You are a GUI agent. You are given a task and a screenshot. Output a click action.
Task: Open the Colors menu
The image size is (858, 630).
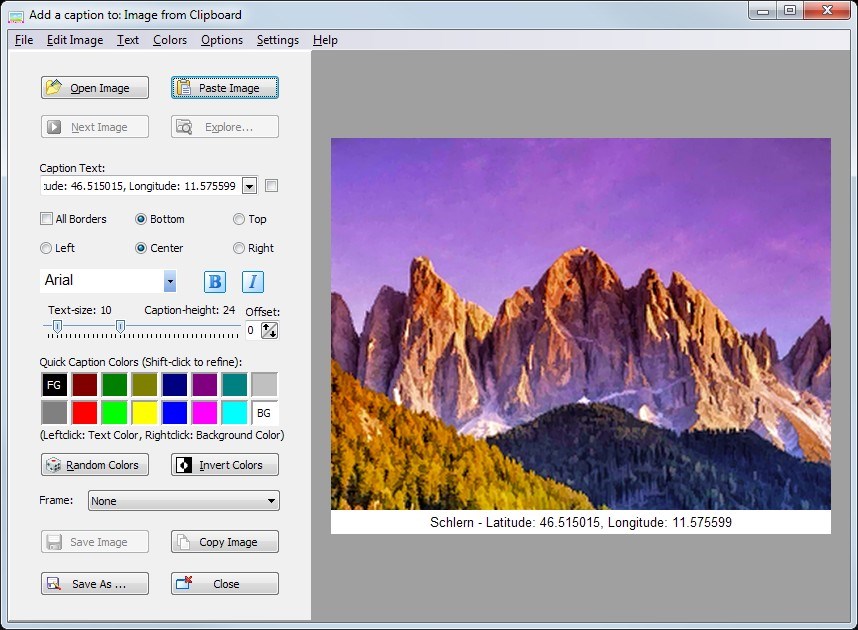(170, 40)
